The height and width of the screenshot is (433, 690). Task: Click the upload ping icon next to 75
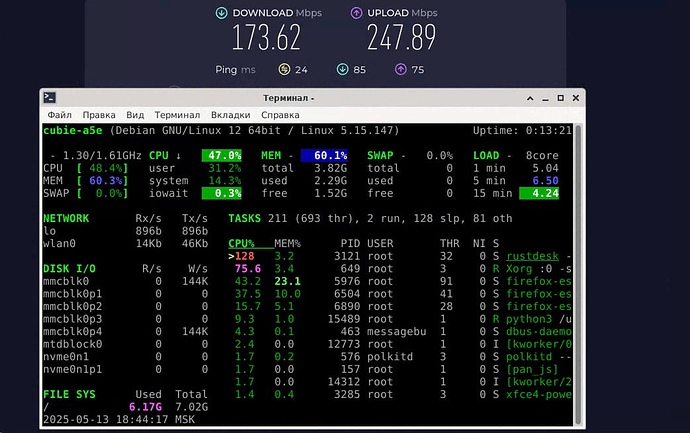point(400,70)
